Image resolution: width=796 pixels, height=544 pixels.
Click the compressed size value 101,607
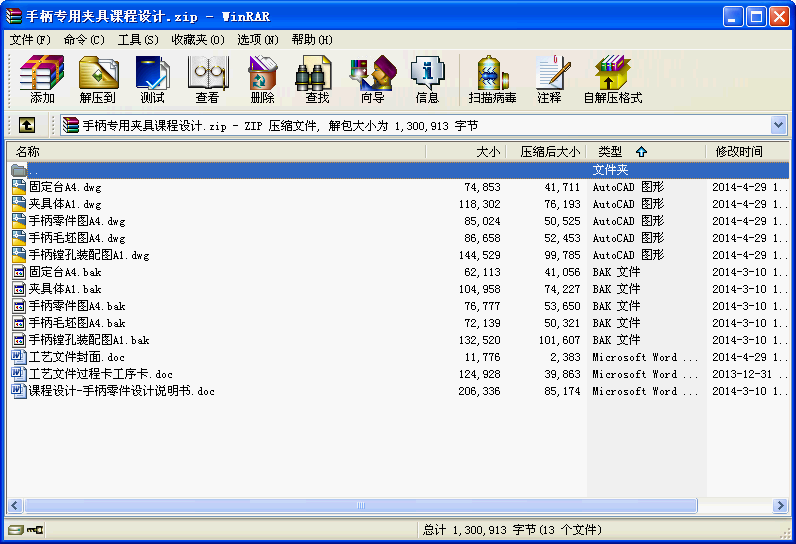tap(559, 340)
